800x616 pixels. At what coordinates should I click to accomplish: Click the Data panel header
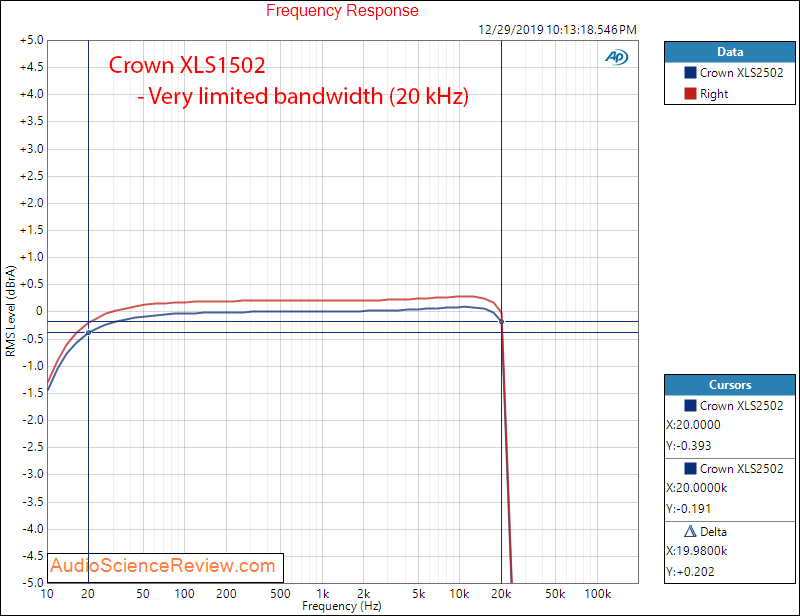tap(729, 51)
